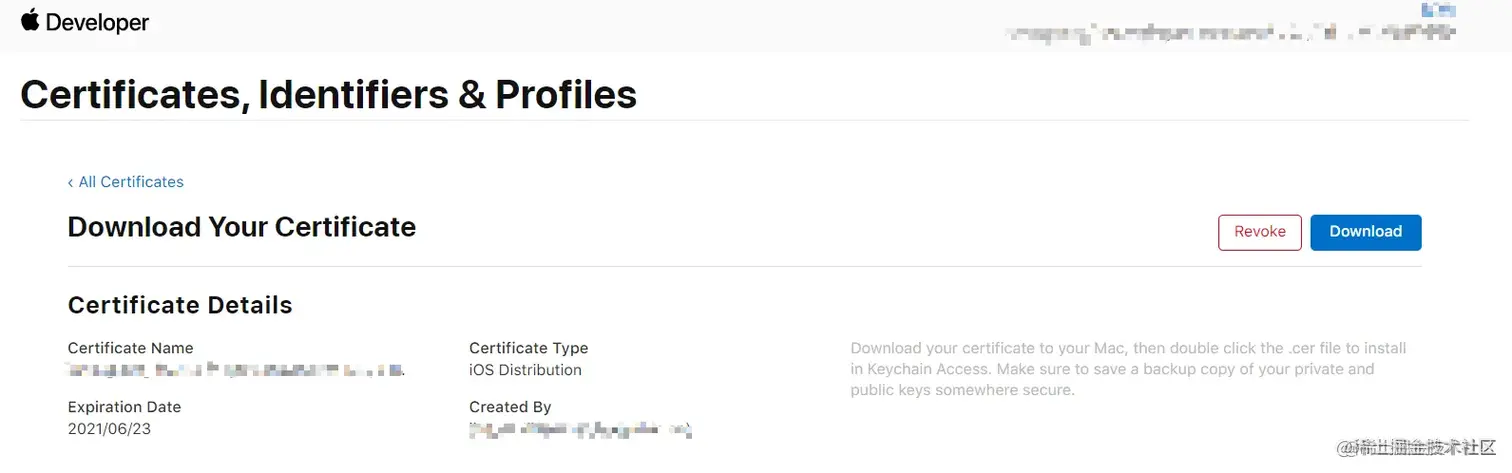Click the blurred account name at top right

point(1231,32)
